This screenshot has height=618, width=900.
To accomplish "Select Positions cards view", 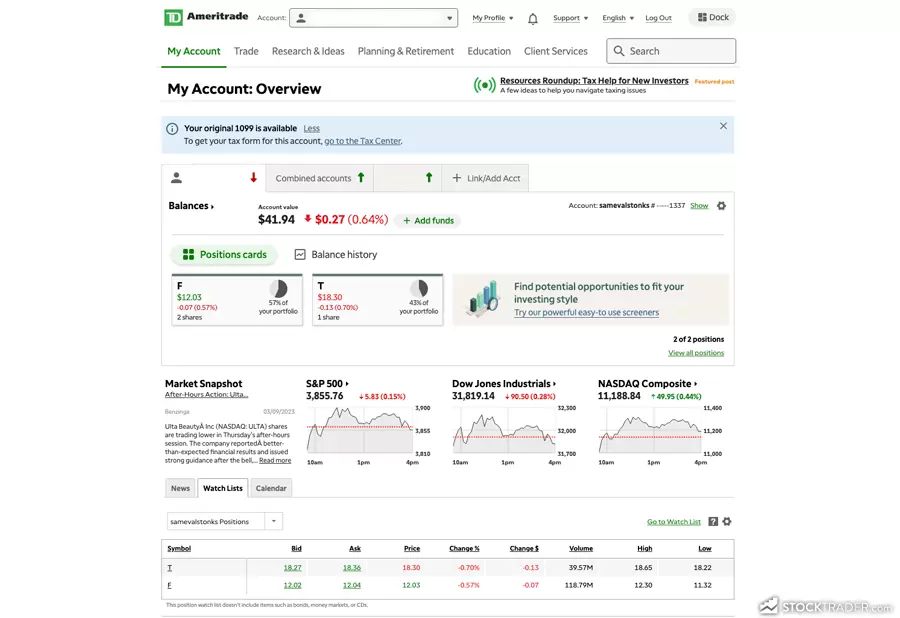I will coord(224,255).
